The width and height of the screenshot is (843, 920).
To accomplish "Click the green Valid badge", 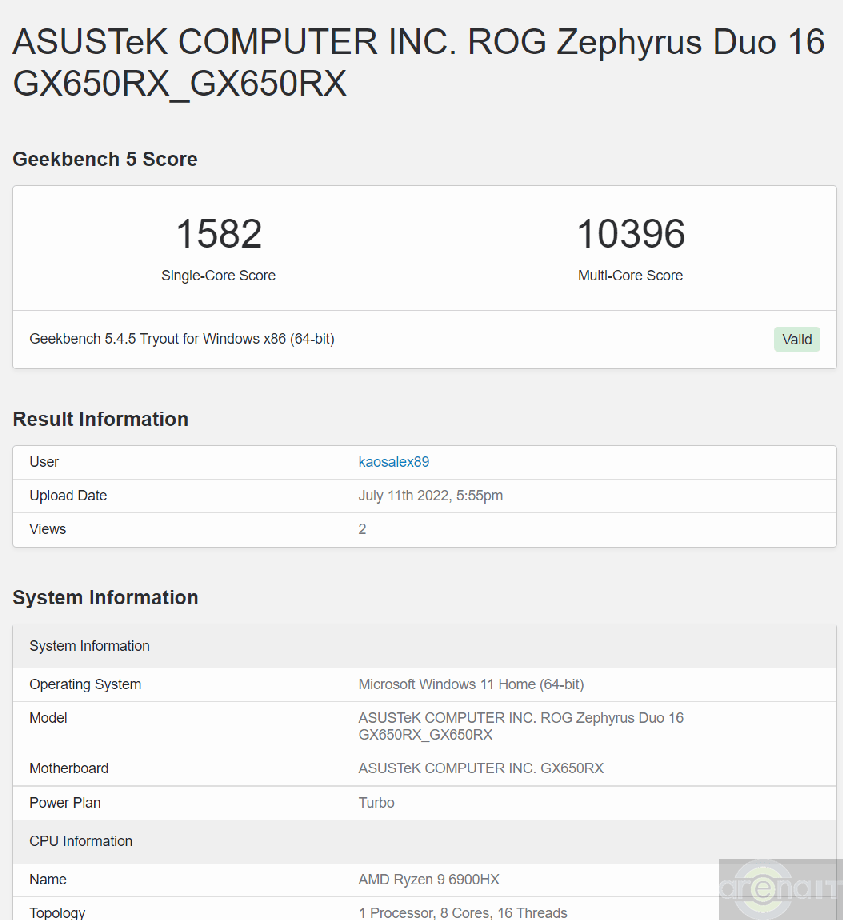I will [x=796, y=339].
